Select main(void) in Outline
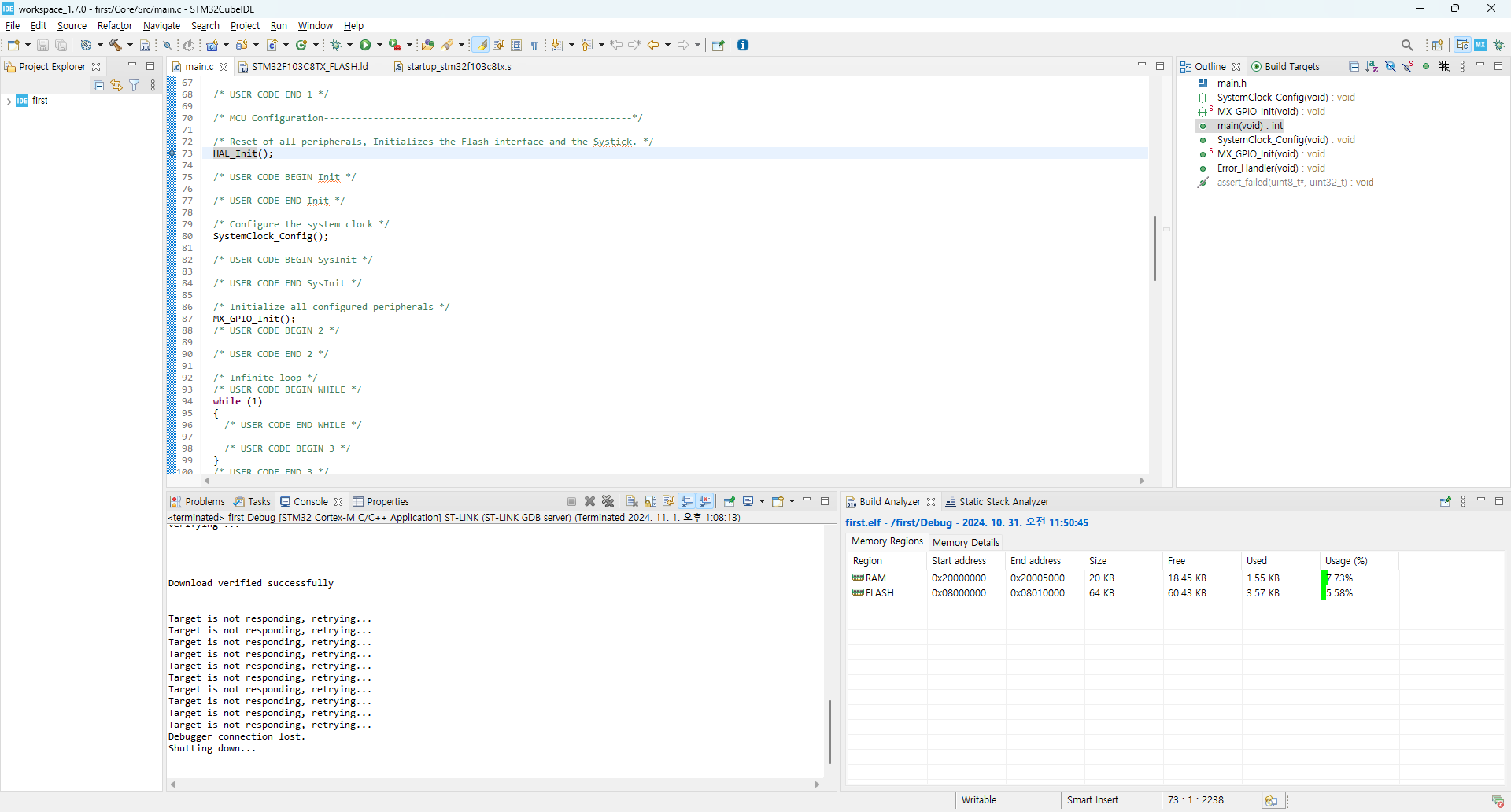The height and width of the screenshot is (812, 1511). [1250, 126]
